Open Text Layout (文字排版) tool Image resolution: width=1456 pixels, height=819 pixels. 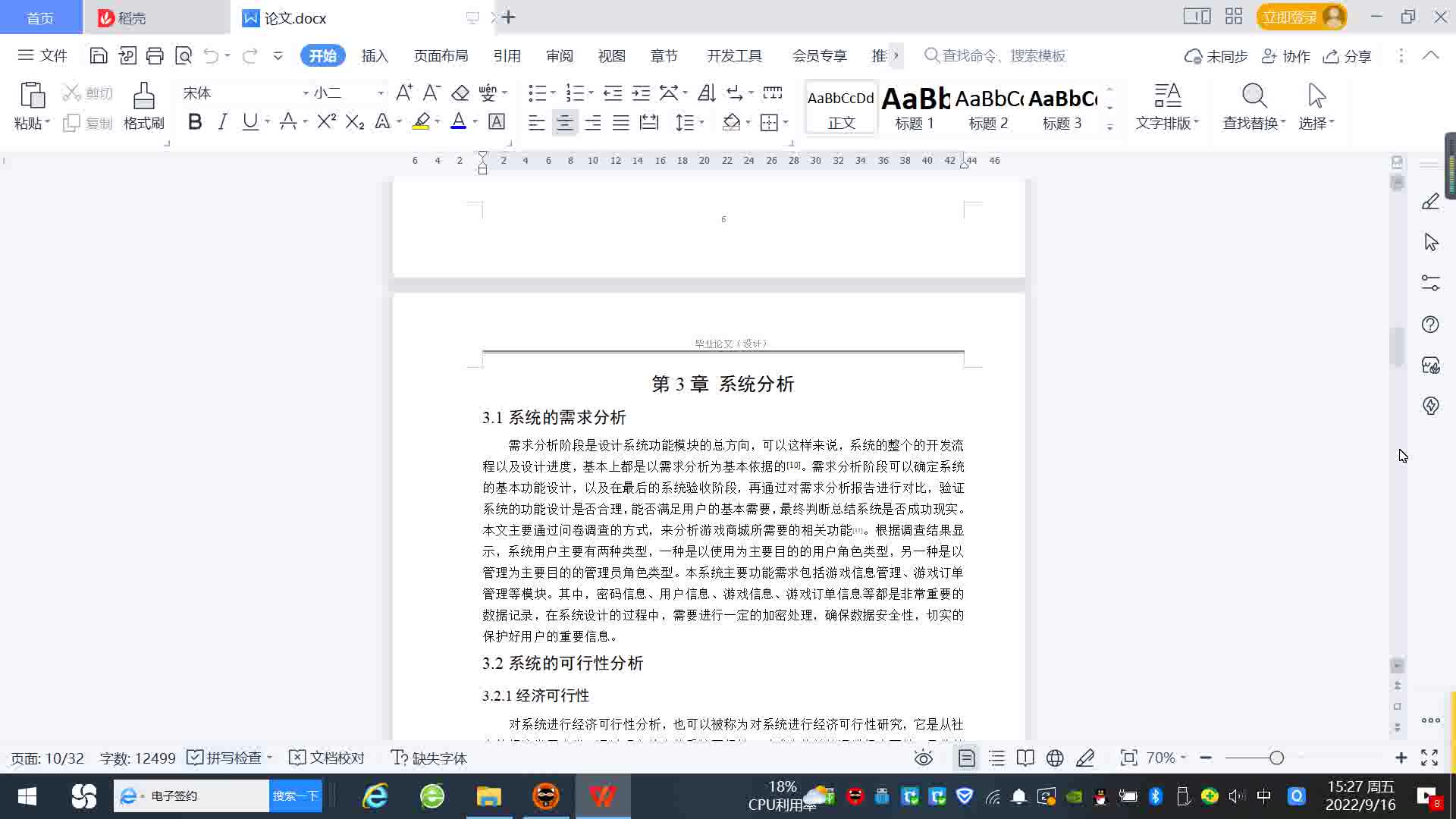point(1167,106)
